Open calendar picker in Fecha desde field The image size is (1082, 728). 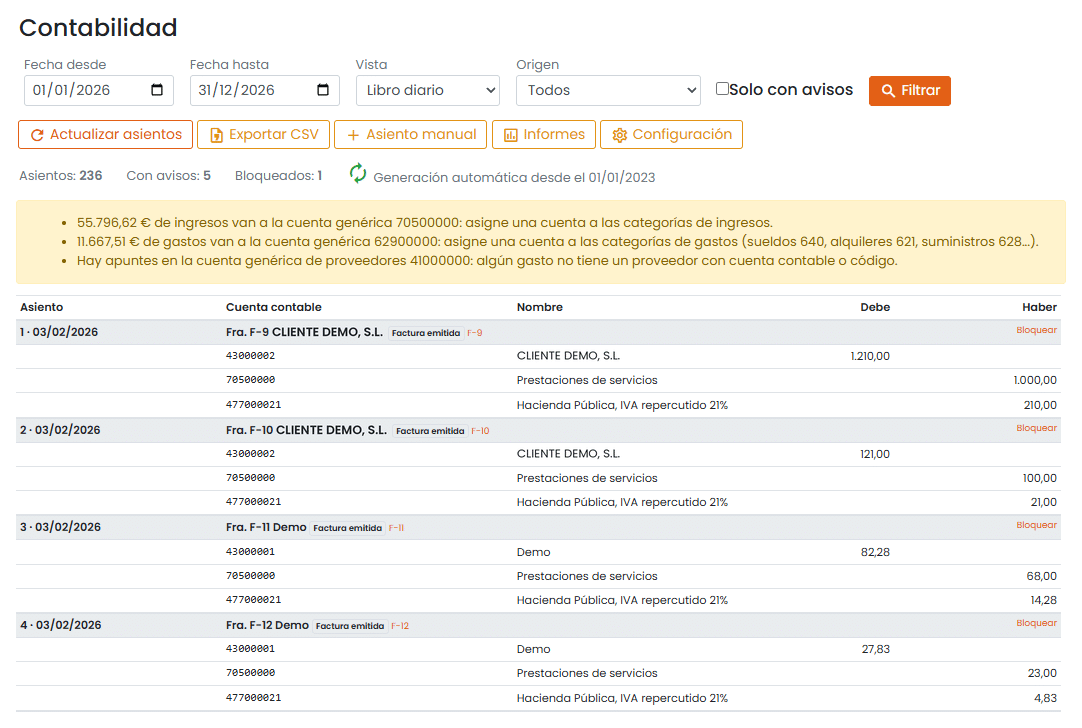157,90
